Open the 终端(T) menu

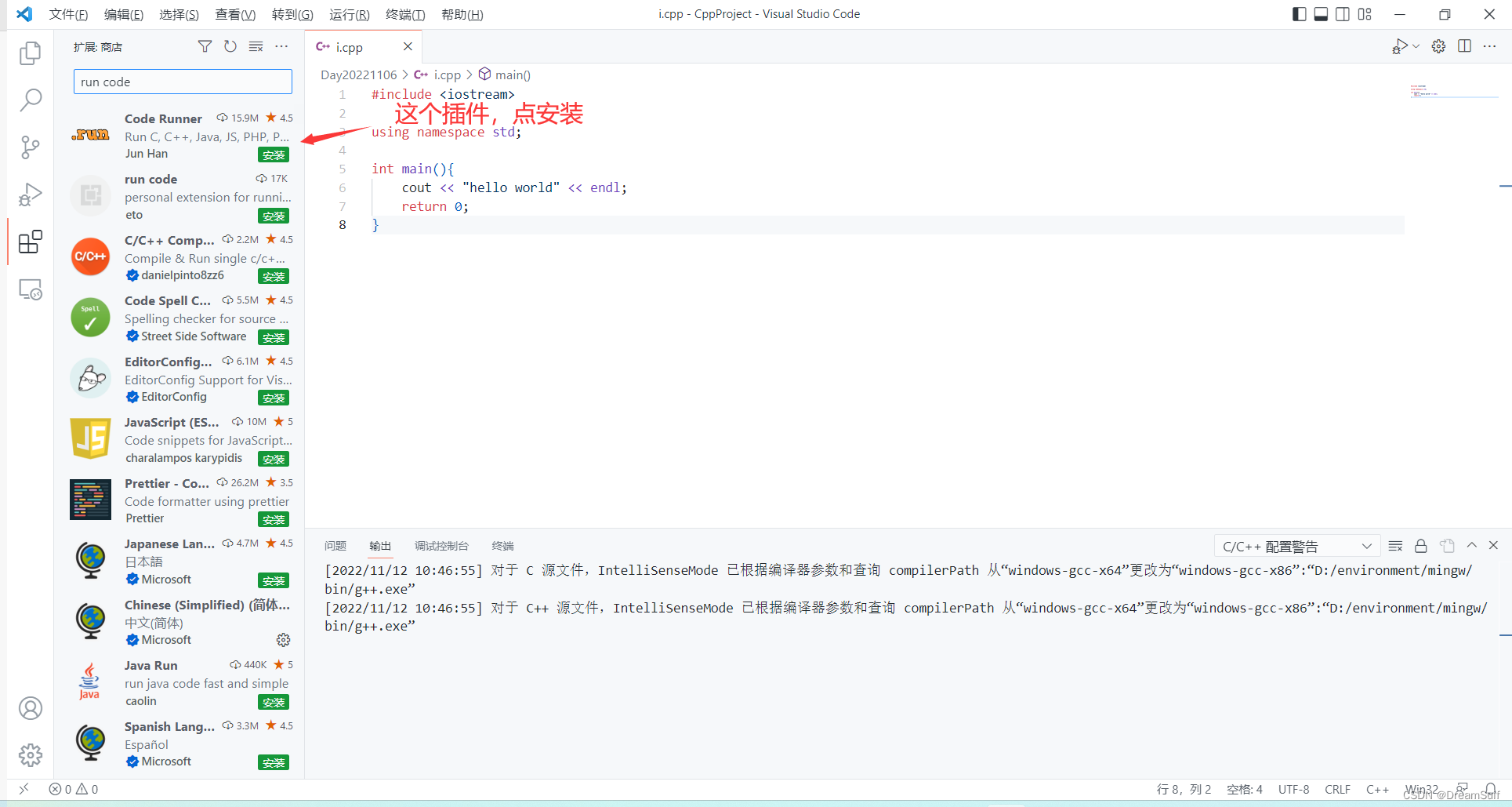click(x=405, y=14)
